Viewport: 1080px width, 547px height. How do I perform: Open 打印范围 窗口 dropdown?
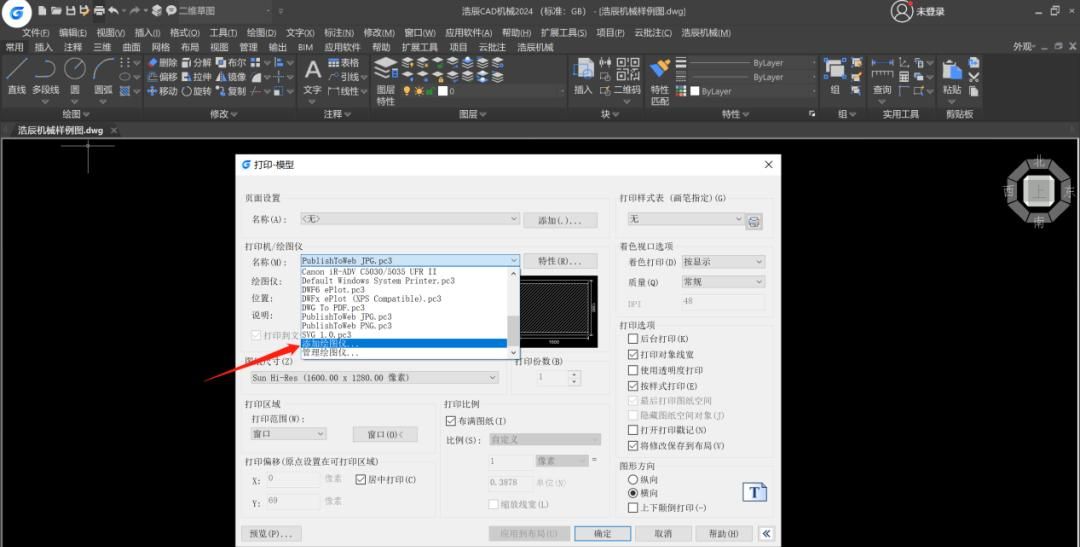tap(289, 434)
